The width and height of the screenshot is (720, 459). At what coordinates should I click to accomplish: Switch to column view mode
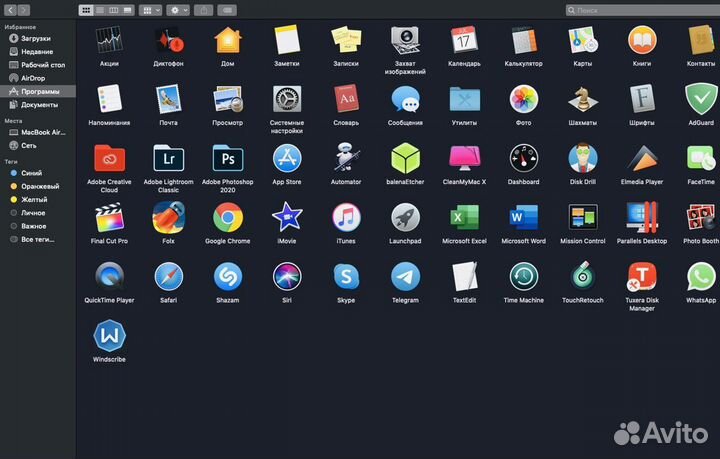113,9
